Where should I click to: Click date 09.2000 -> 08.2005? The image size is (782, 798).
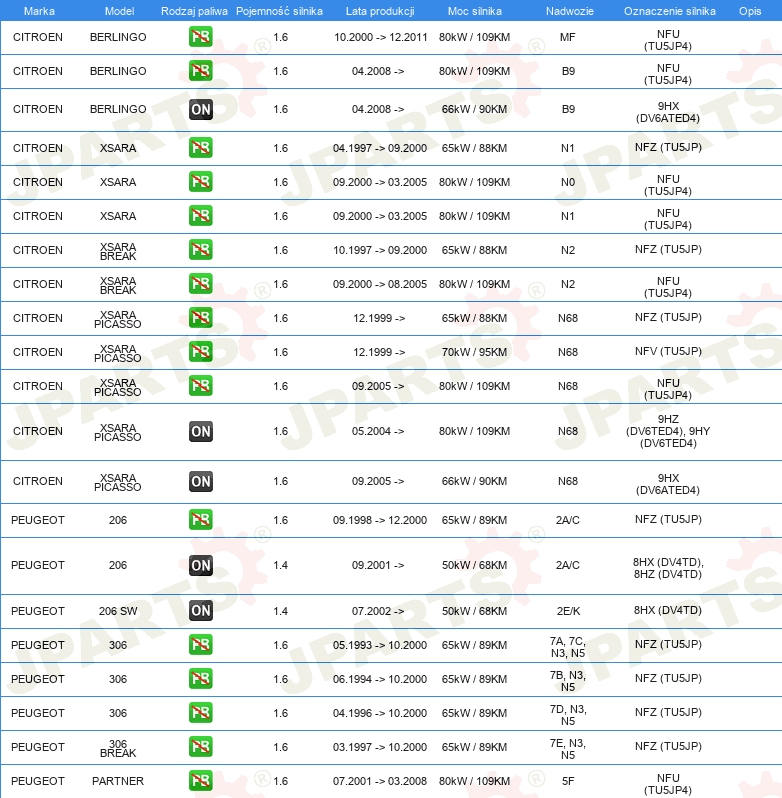click(x=380, y=284)
